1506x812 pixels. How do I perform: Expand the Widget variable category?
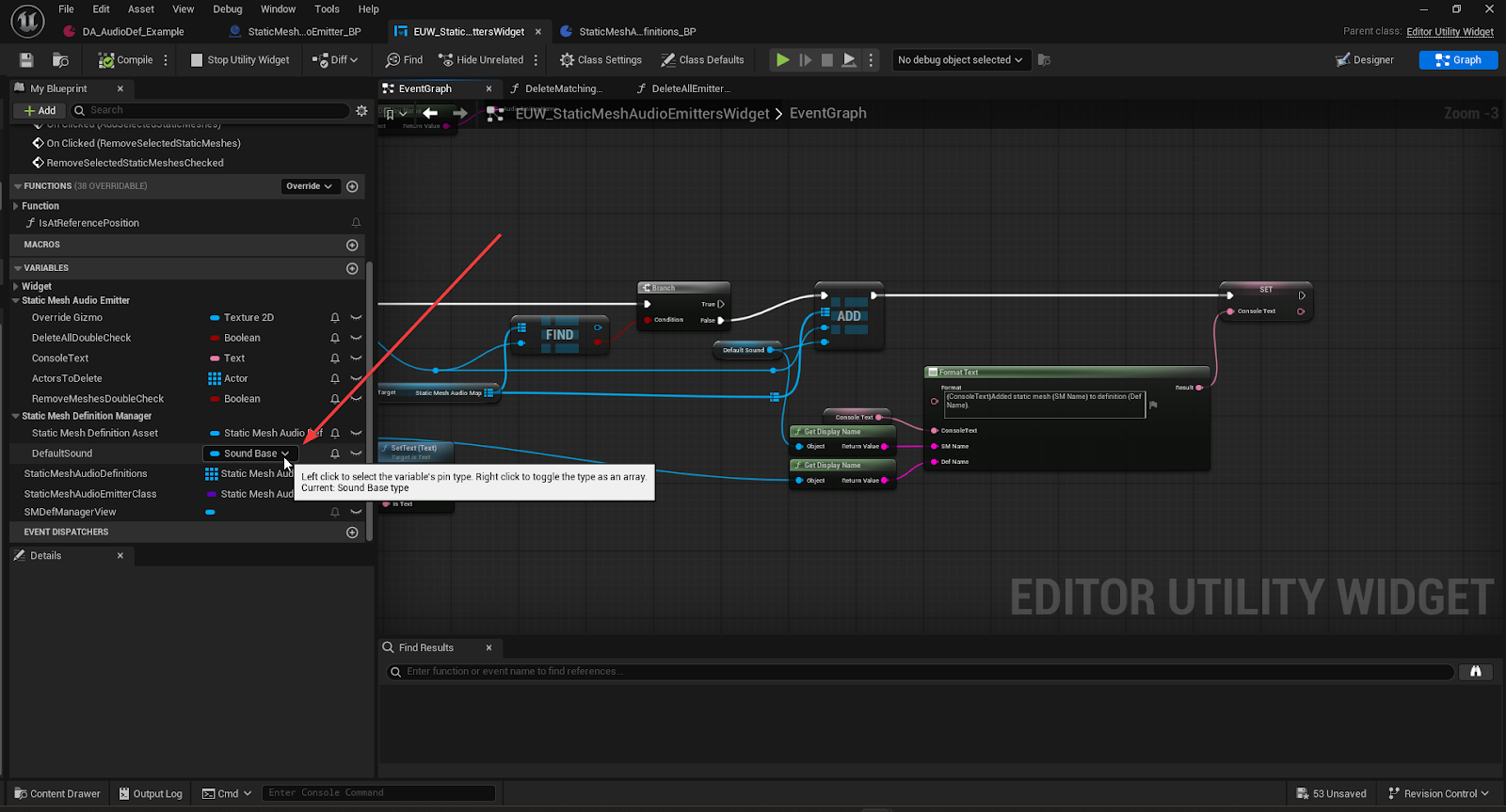[16, 286]
